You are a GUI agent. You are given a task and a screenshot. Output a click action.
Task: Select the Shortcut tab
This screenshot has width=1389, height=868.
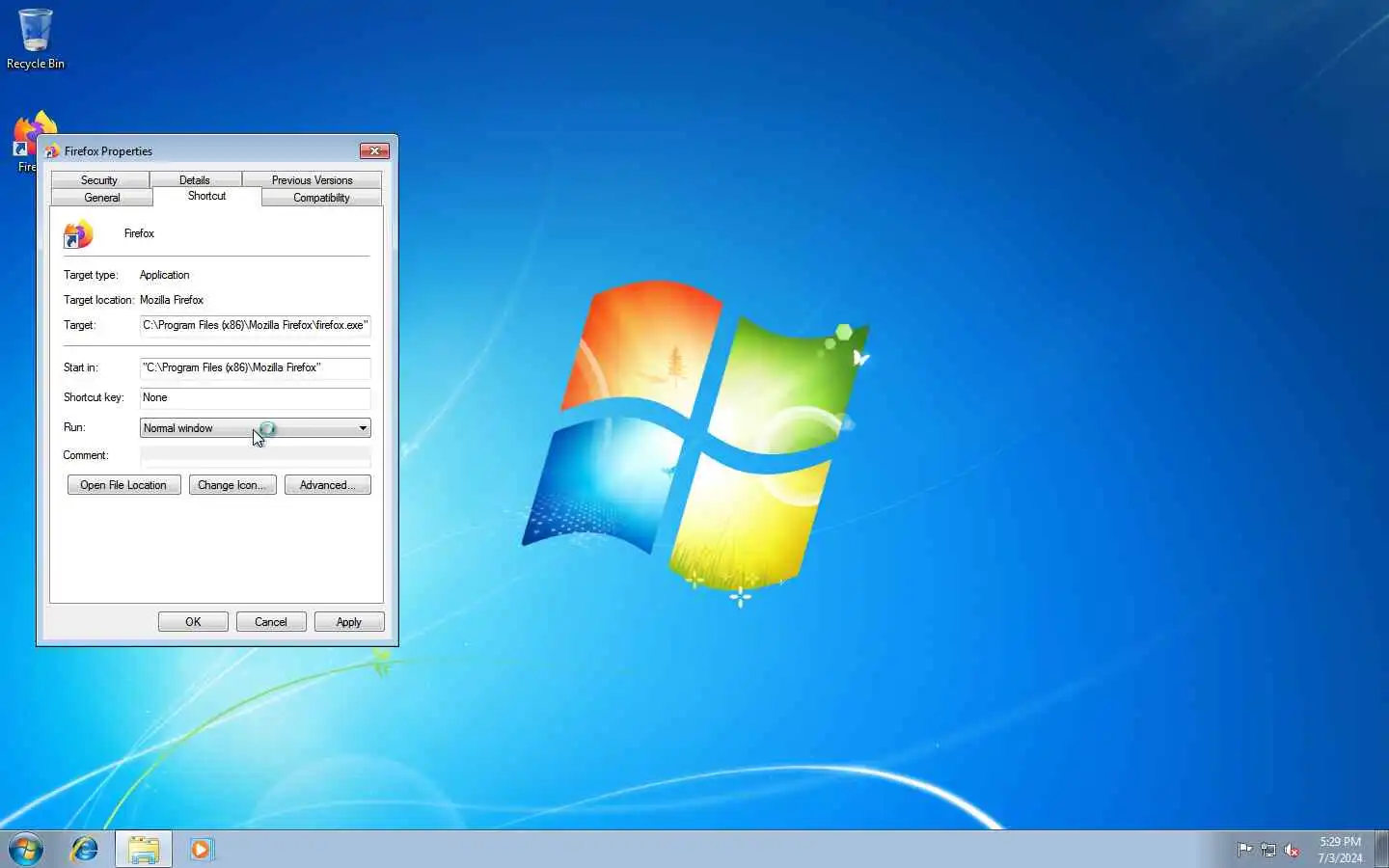click(x=206, y=196)
